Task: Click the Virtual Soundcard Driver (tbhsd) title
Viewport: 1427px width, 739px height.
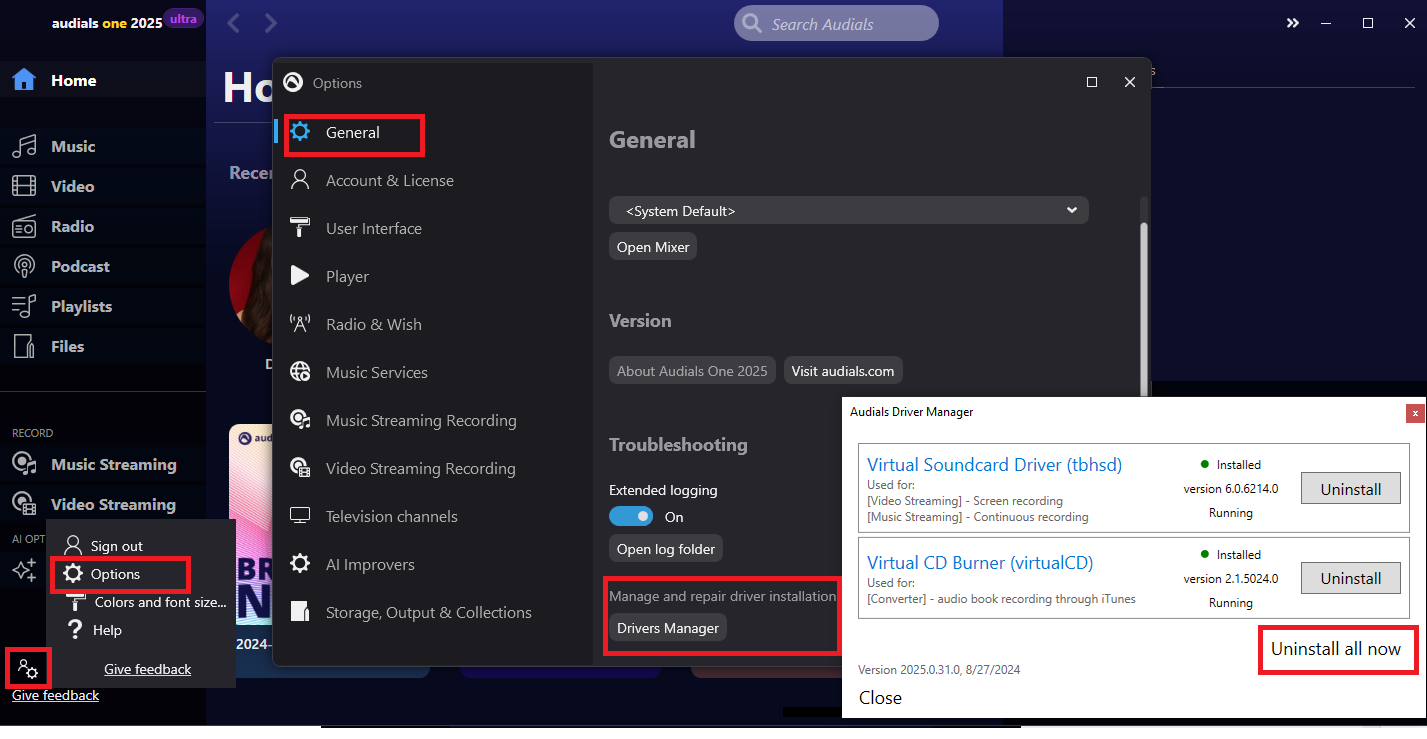Action: pyautogui.click(x=994, y=465)
